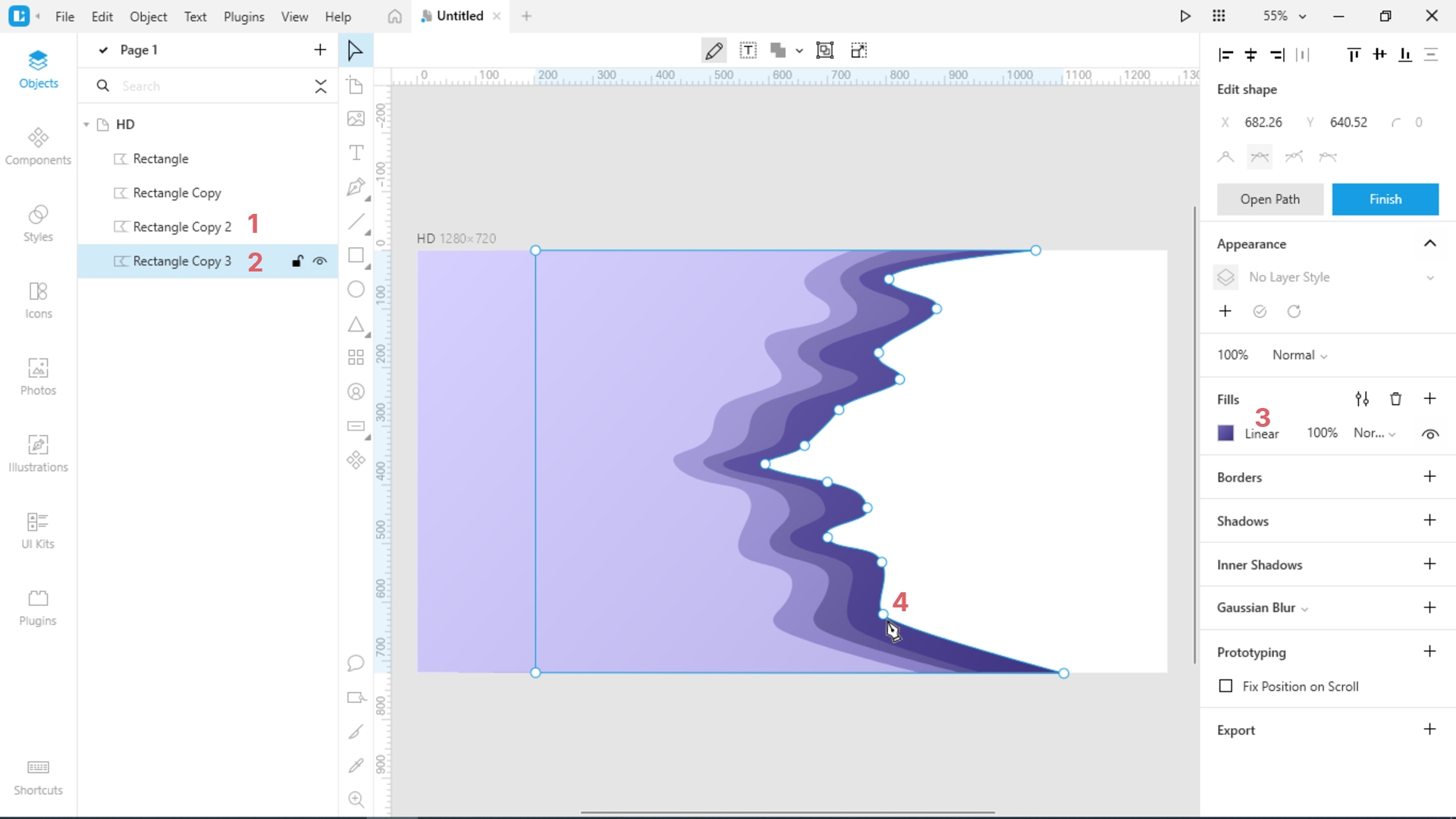Add a new Shadow
This screenshot has height=819, width=1456.
(1429, 520)
